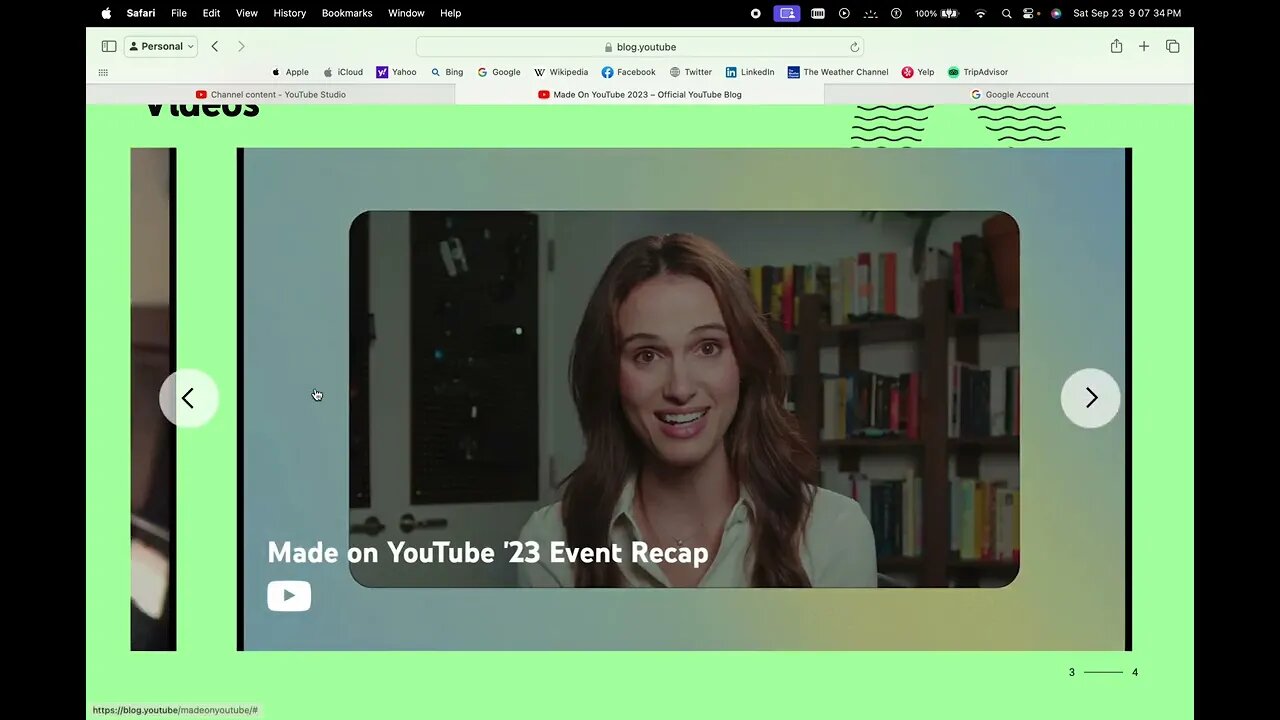Open the favorites grid icon
Viewport: 1280px width, 720px height.
pos(103,72)
